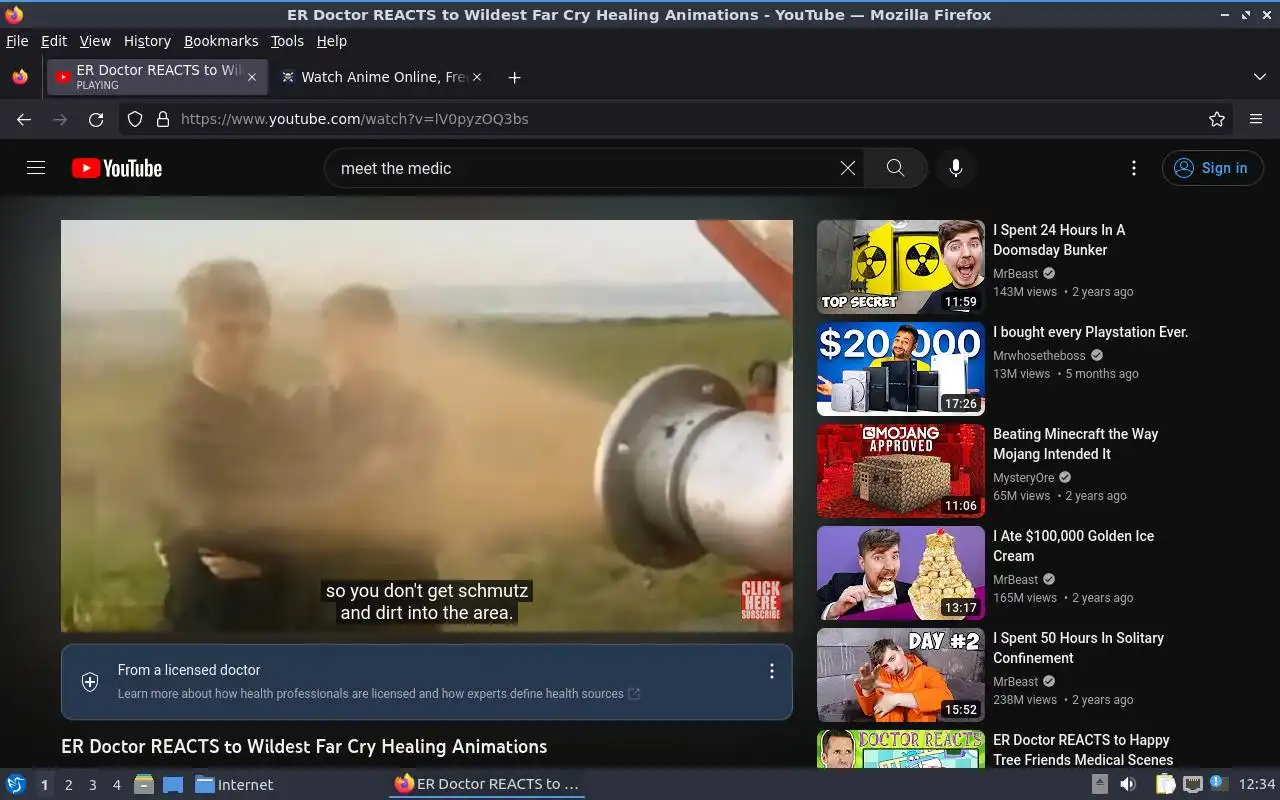This screenshot has height=800, width=1280.
Task: Open the Golden Ice Cream thumbnail
Action: [x=901, y=573]
